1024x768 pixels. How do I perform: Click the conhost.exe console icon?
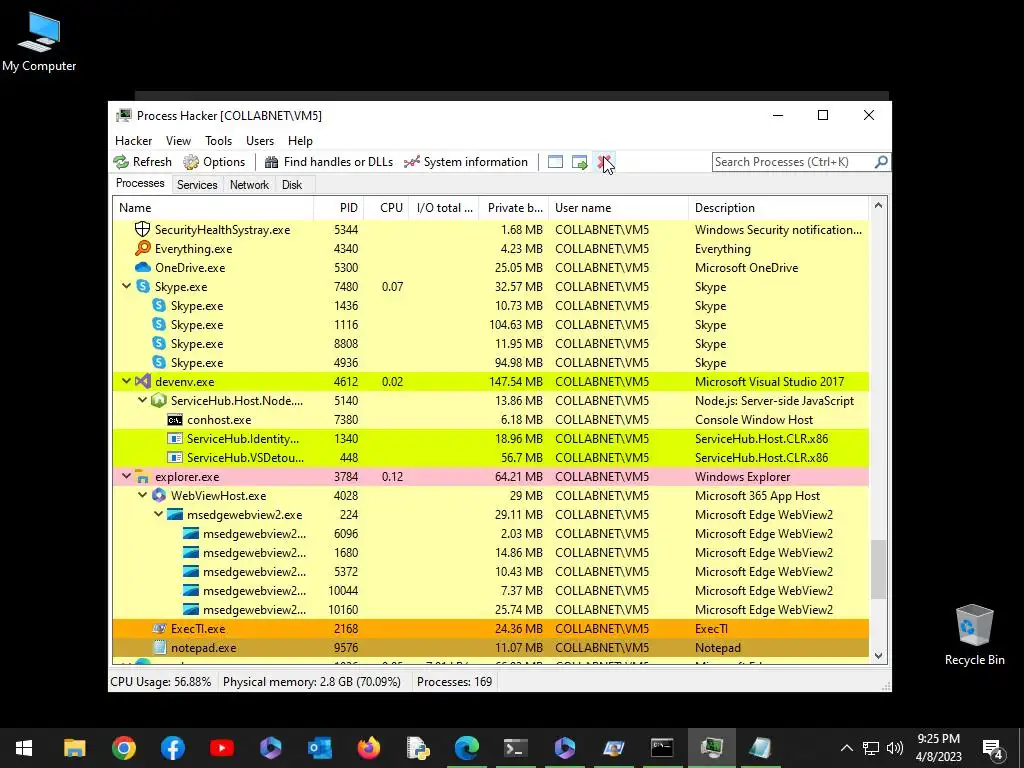tap(174, 419)
